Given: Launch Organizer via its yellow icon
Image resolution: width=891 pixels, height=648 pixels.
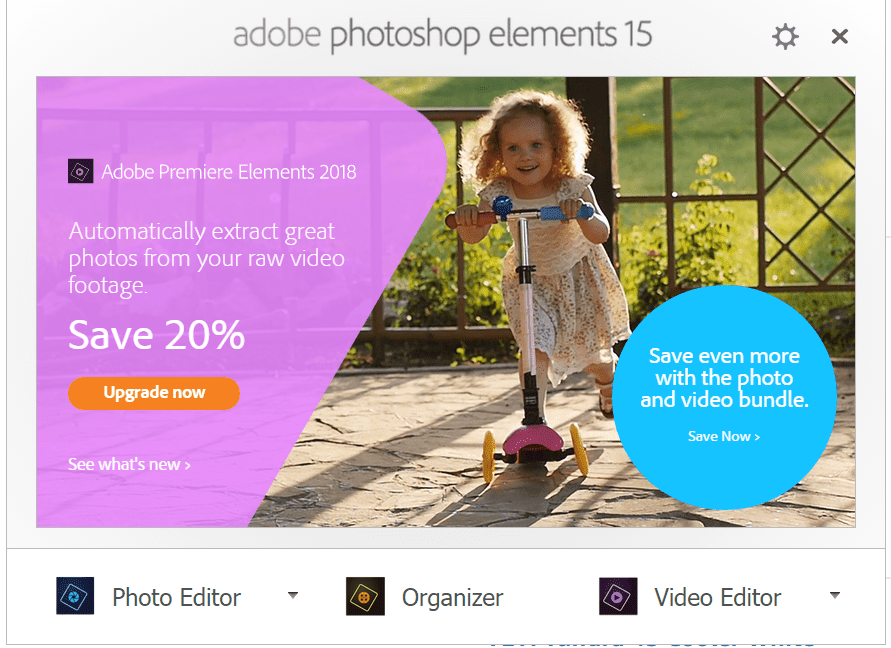Looking at the screenshot, I should click(x=365, y=596).
